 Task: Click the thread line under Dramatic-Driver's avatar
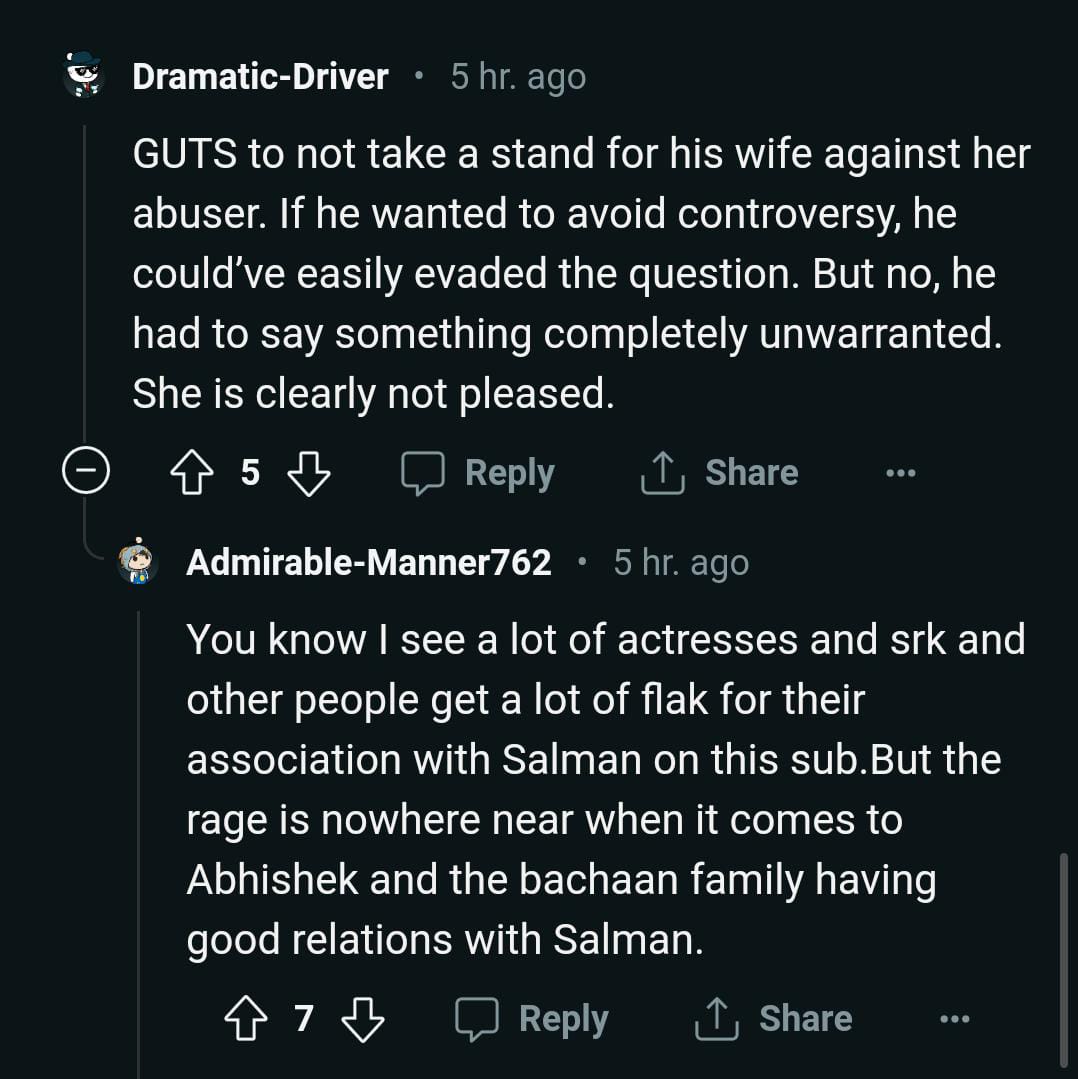84,280
